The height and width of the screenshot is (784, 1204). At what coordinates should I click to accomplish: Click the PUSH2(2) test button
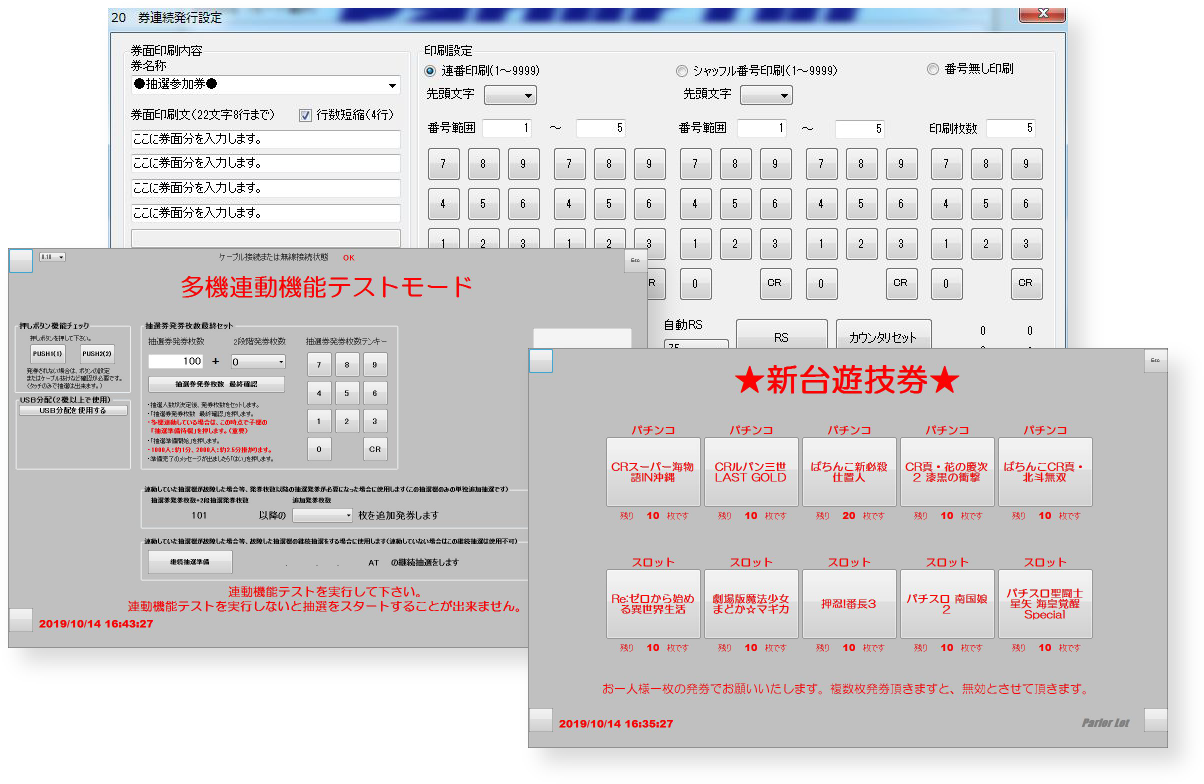coord(98,353)
